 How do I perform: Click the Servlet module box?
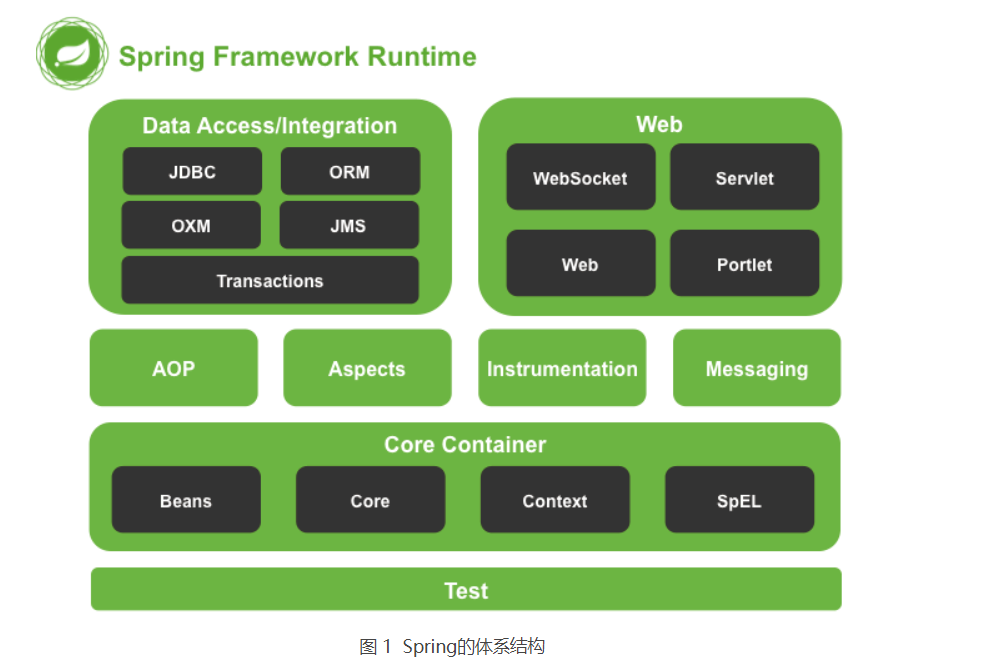pos(745,177)
